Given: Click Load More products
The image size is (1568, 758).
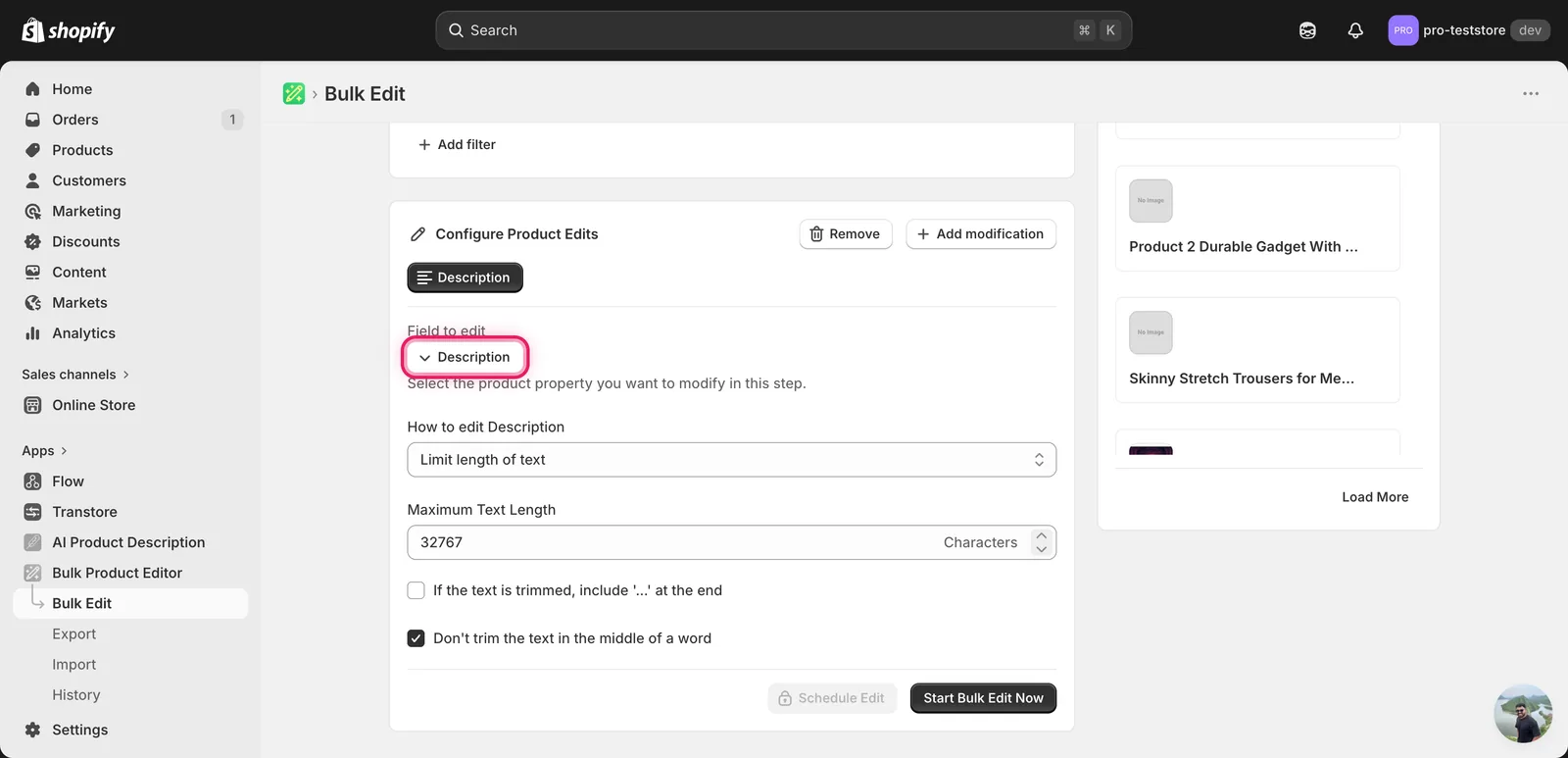Looking at the screenshot, I should coord(1375,497).
